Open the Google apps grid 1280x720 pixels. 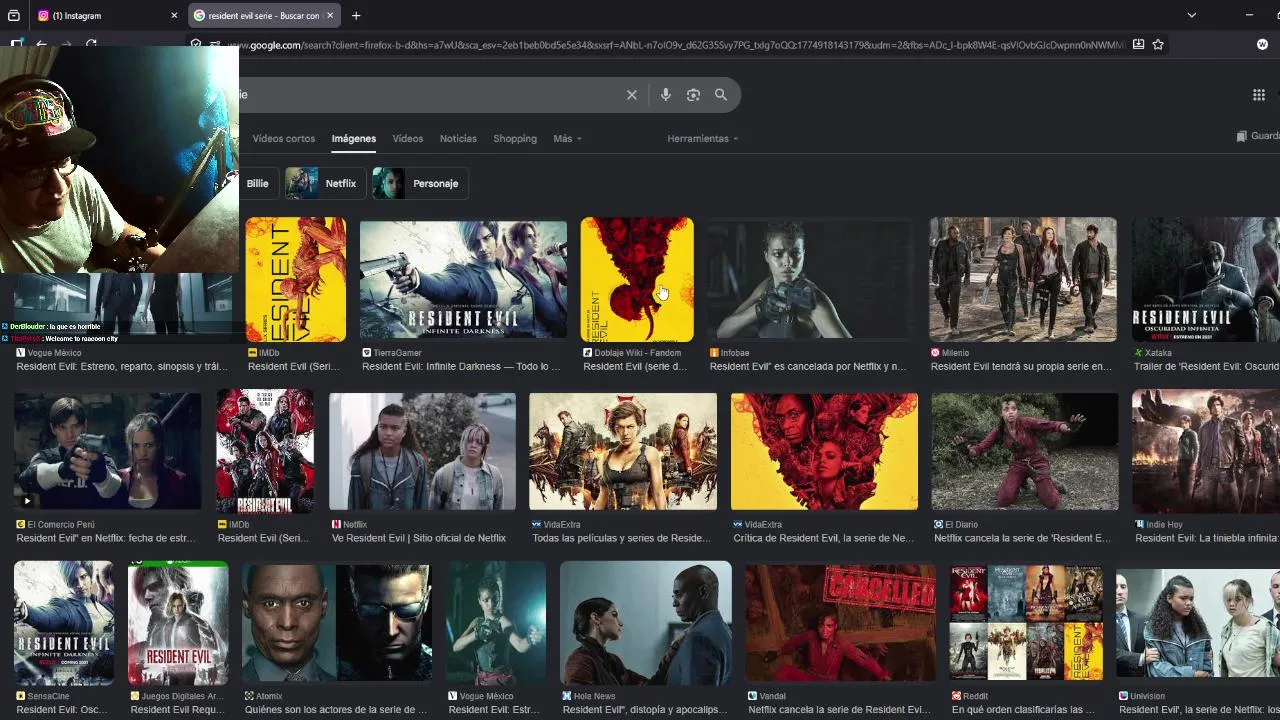click(x=1258, y=95)
